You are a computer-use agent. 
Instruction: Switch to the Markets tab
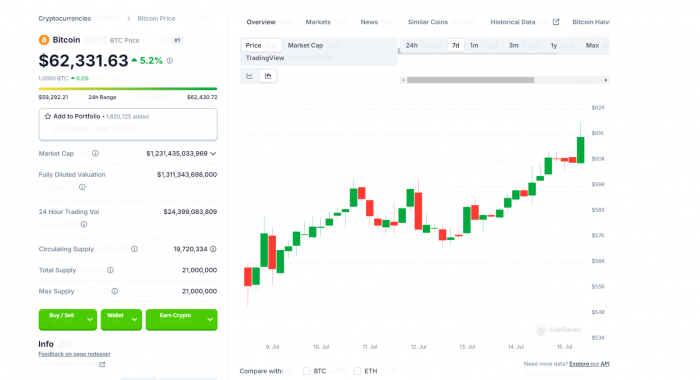tap(318, 22)
